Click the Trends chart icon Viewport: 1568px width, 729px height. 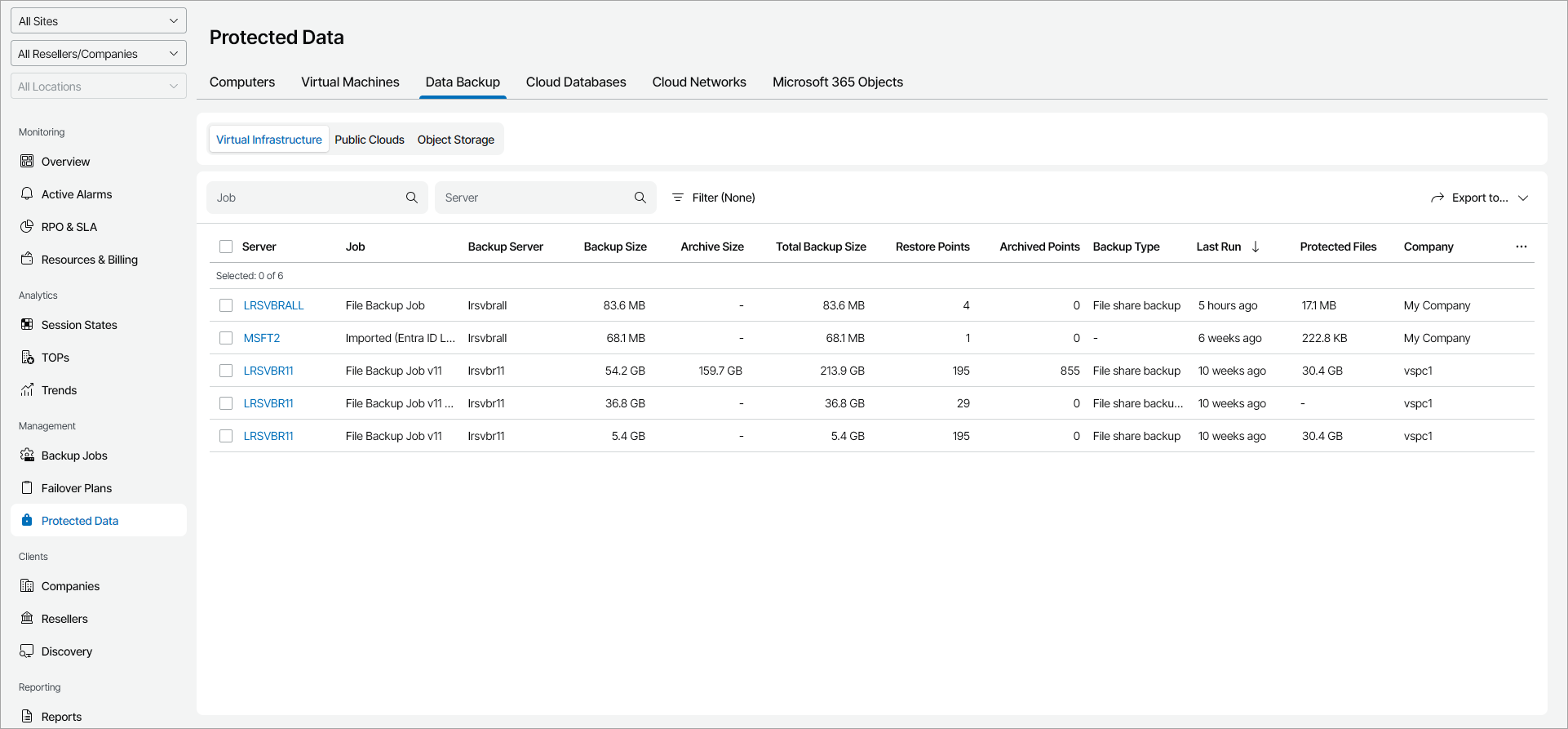click(27, 390)
